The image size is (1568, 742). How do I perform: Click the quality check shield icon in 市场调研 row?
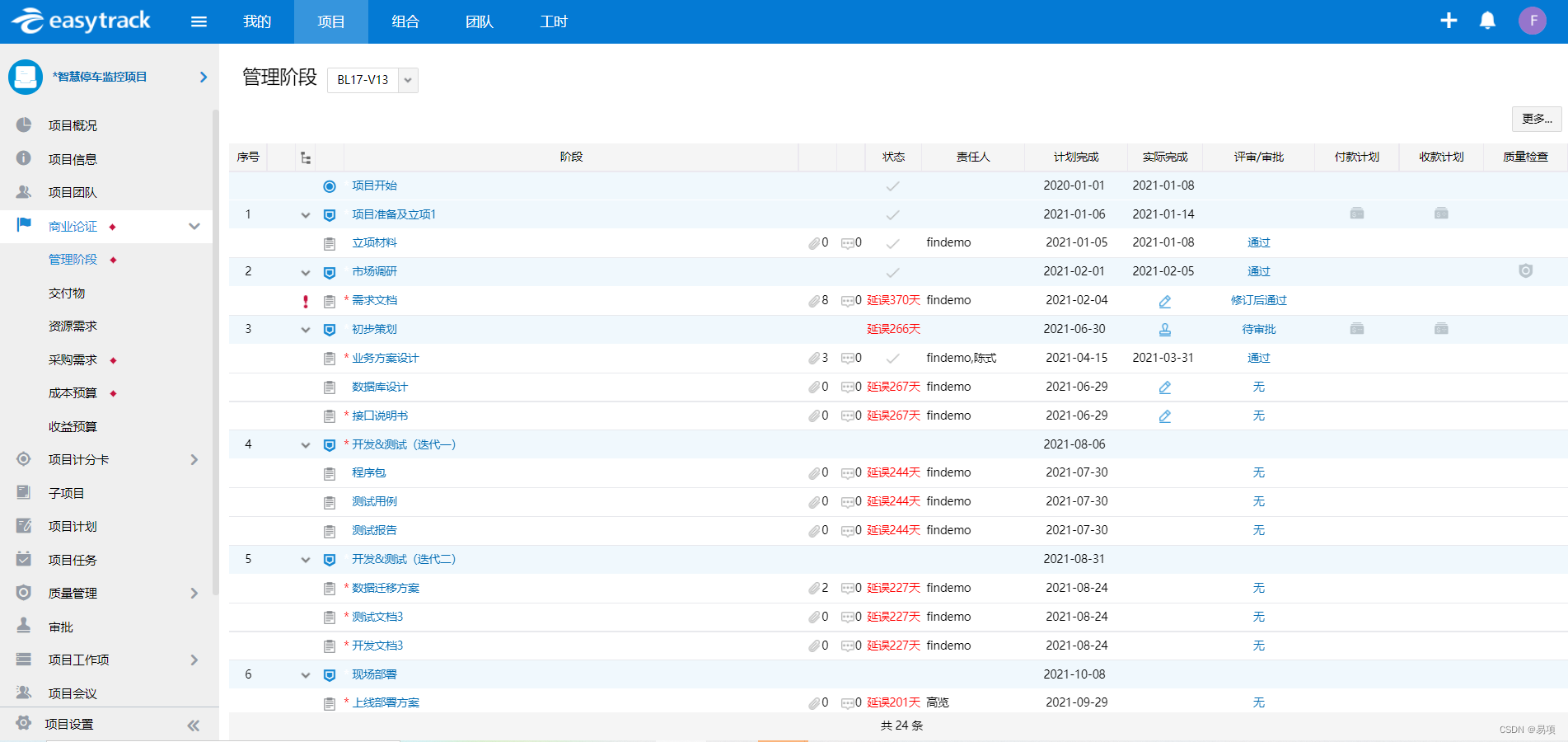click(1526, 270)
